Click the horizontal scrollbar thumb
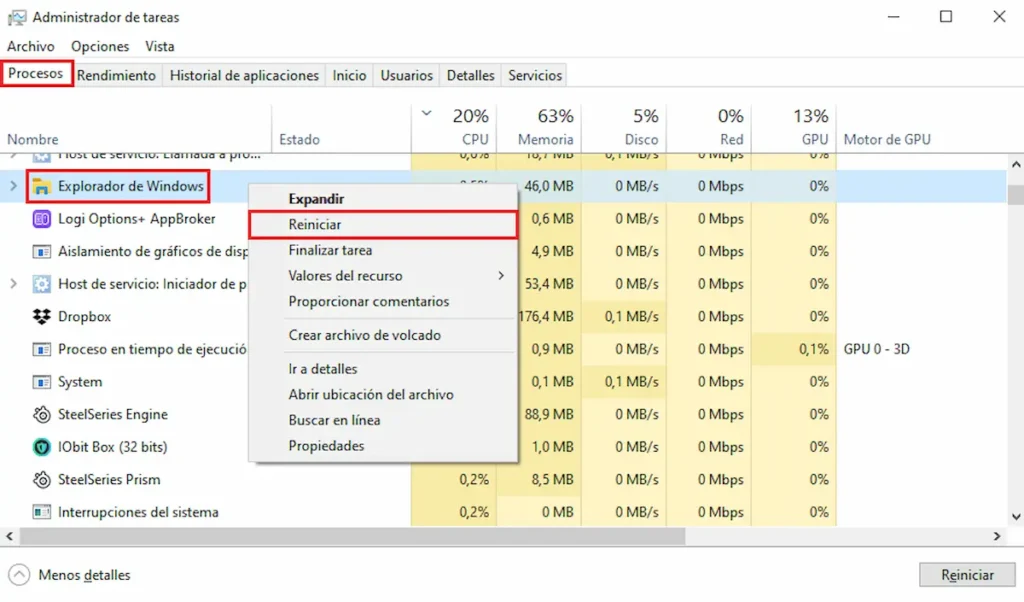Image resolution: width=1024 pixels, height=602 pixels. click(x=353, y=536)
